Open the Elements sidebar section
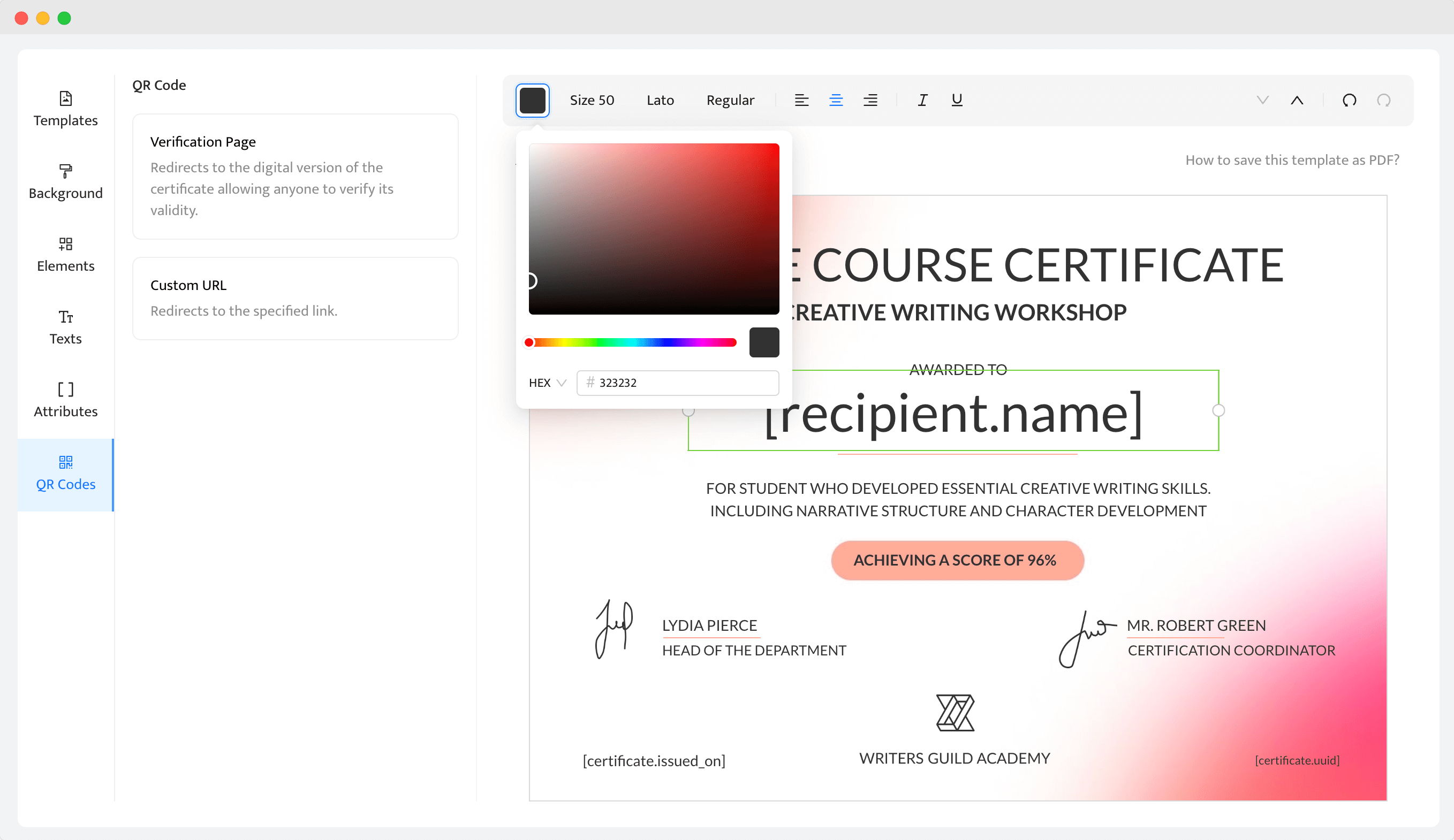The width and height of the screenshot is (1454, 840). pyautogui.click(x=65, y=255)
